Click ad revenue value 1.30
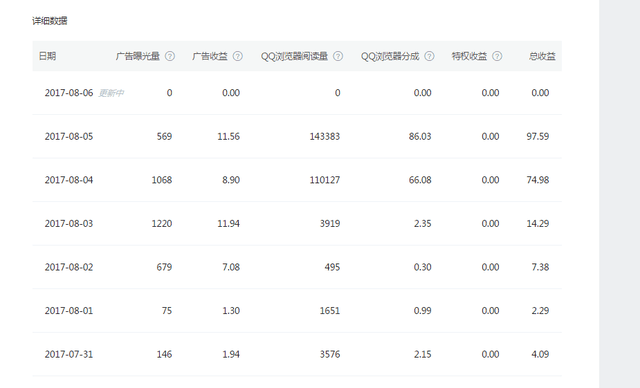 click(x=231, y=311)
